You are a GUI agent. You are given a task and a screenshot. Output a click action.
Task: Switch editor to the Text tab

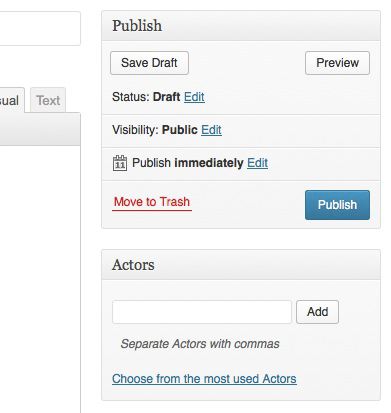(48, 100)
